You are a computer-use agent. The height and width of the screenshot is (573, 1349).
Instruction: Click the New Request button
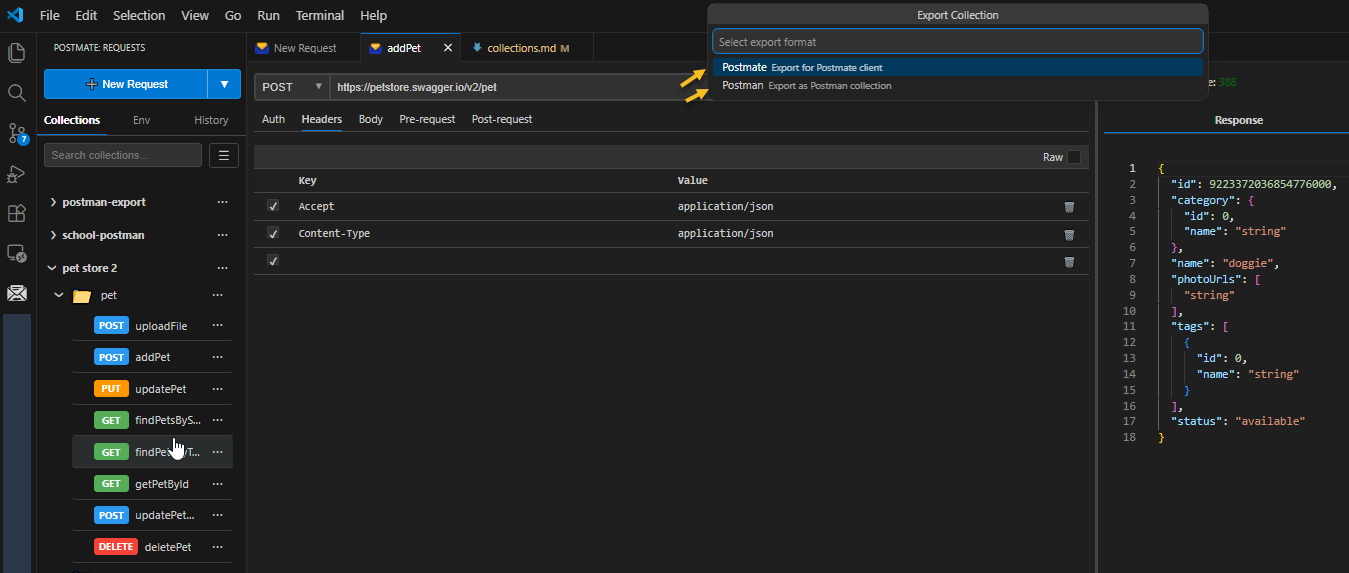(126, 84)
